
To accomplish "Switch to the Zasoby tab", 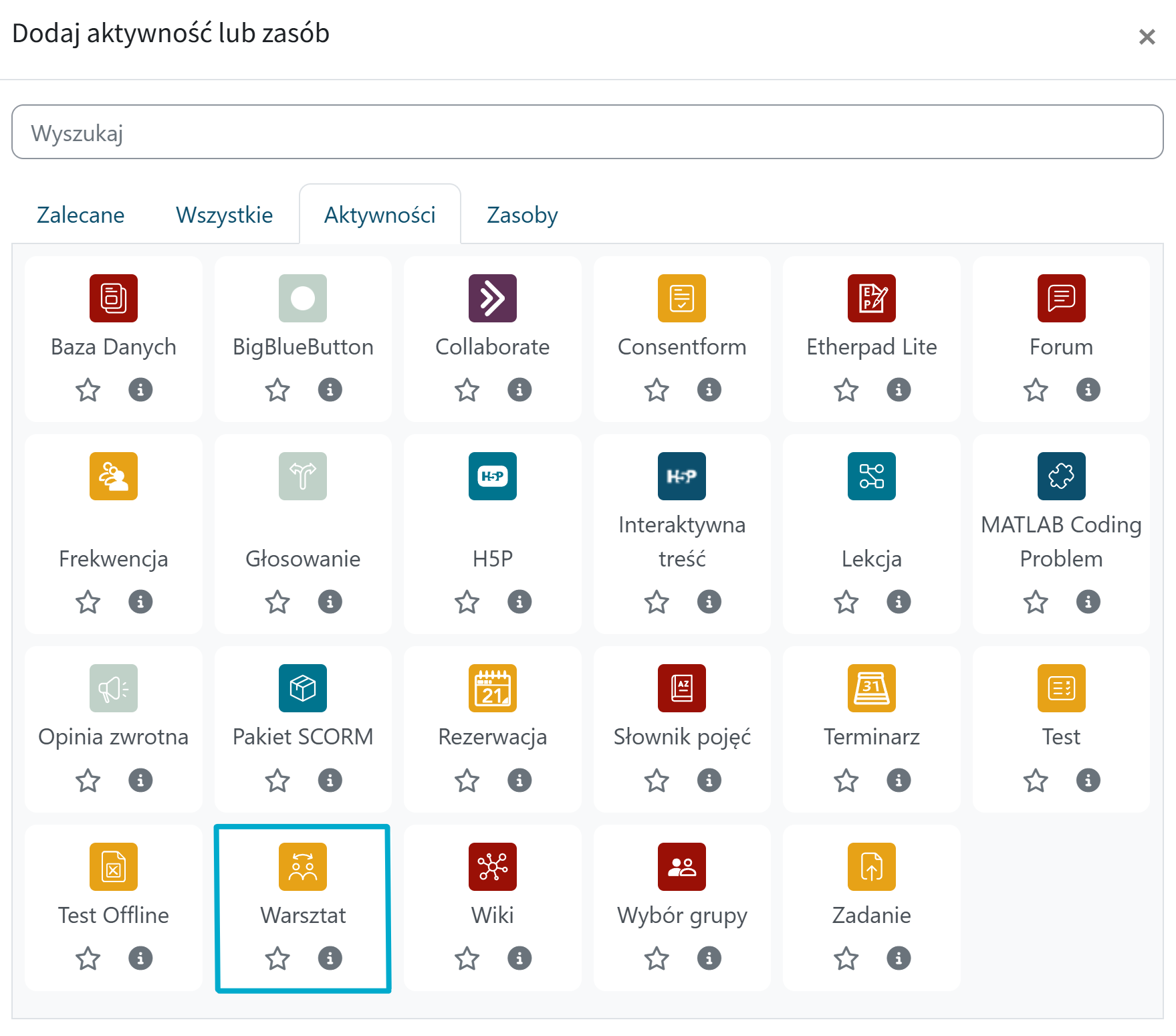I will pyautogui.click(x=522, y=215).
